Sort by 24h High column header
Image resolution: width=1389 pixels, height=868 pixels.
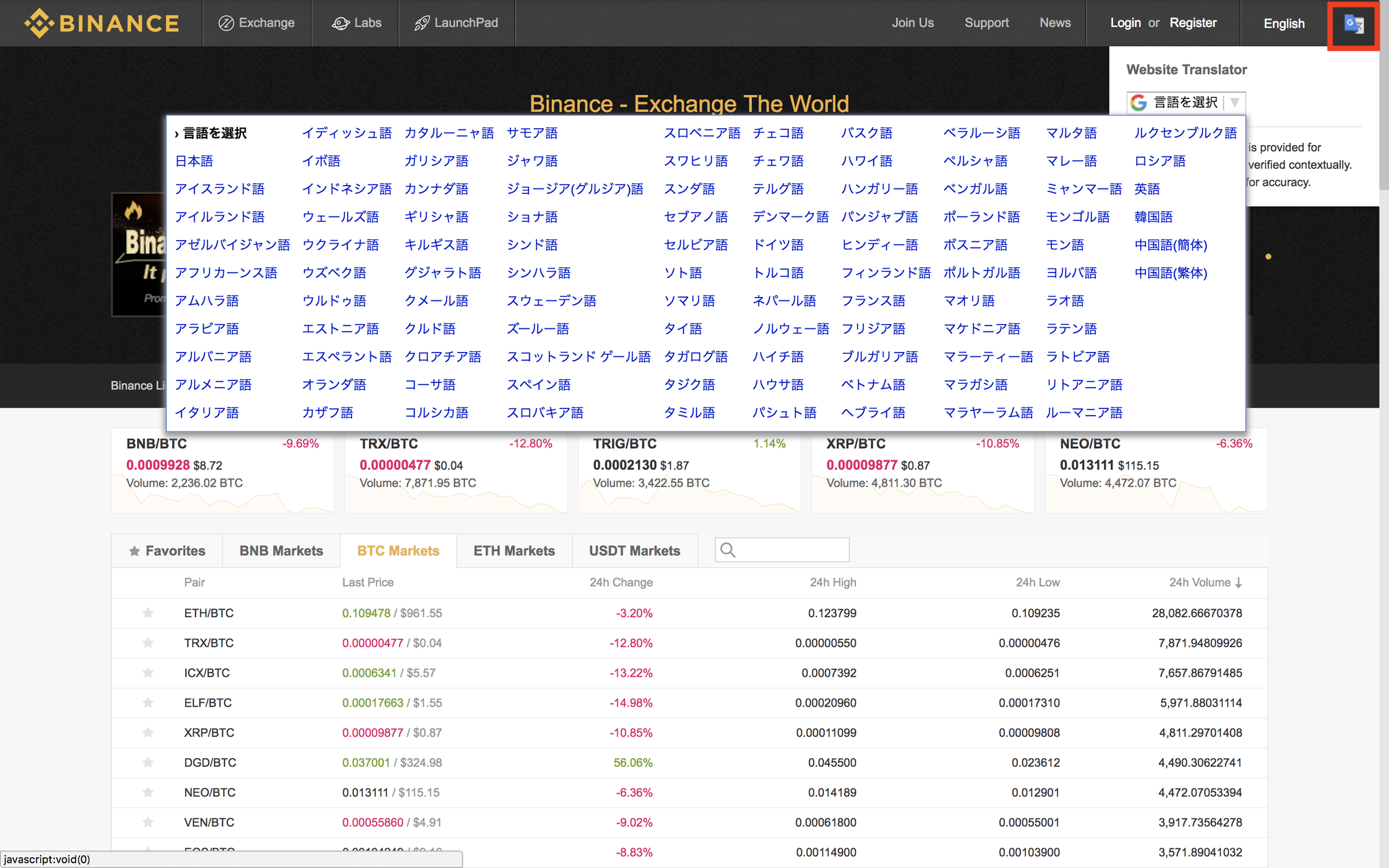(x=833, y=583)
